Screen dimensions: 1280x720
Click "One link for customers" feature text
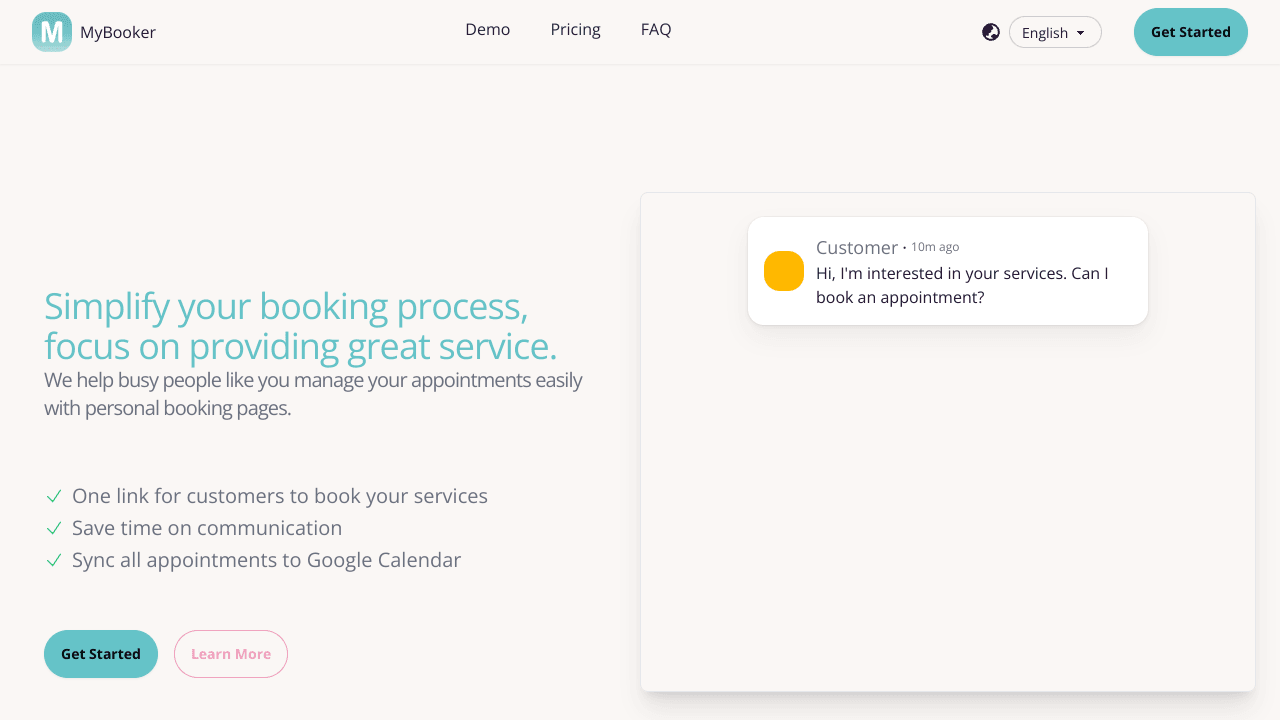pyautogui.click(x=280, y=496)
